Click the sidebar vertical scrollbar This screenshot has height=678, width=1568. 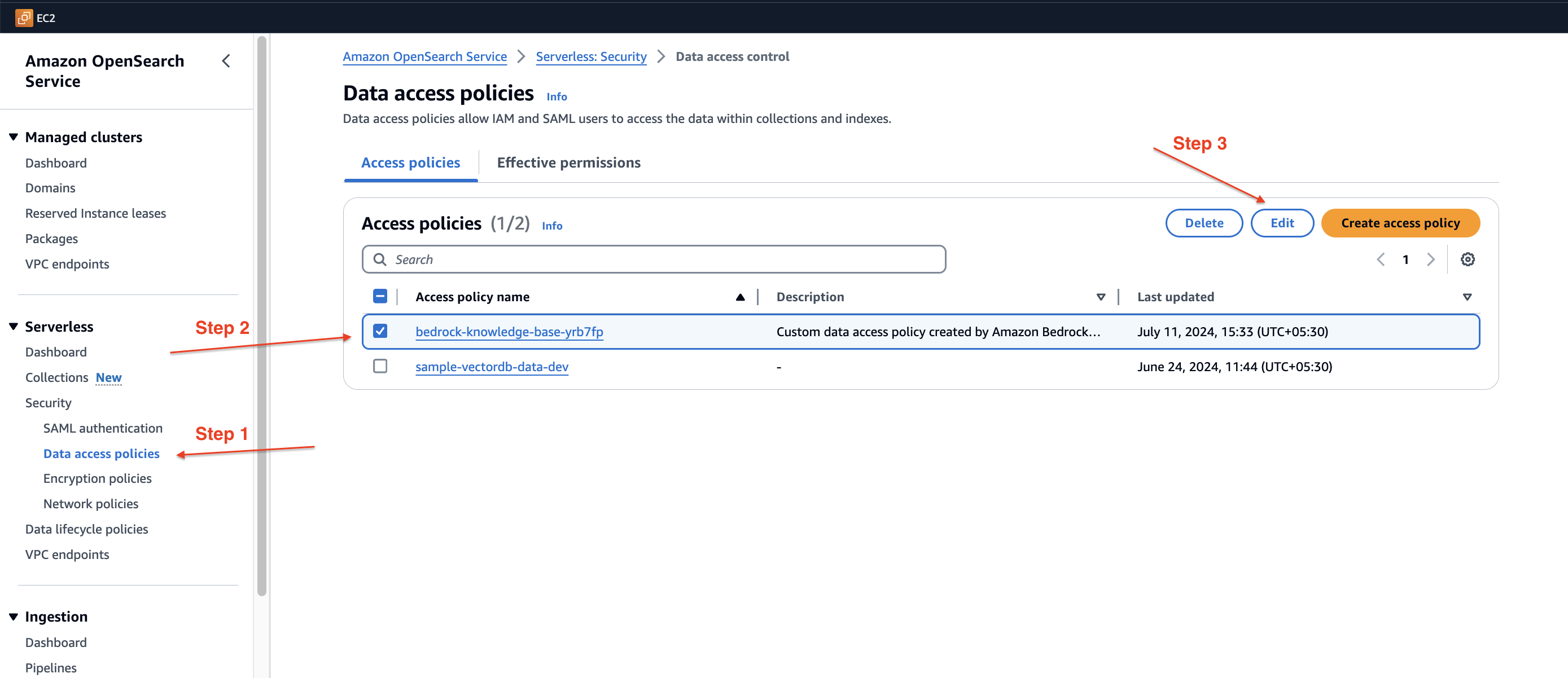[x=262, y=316]
